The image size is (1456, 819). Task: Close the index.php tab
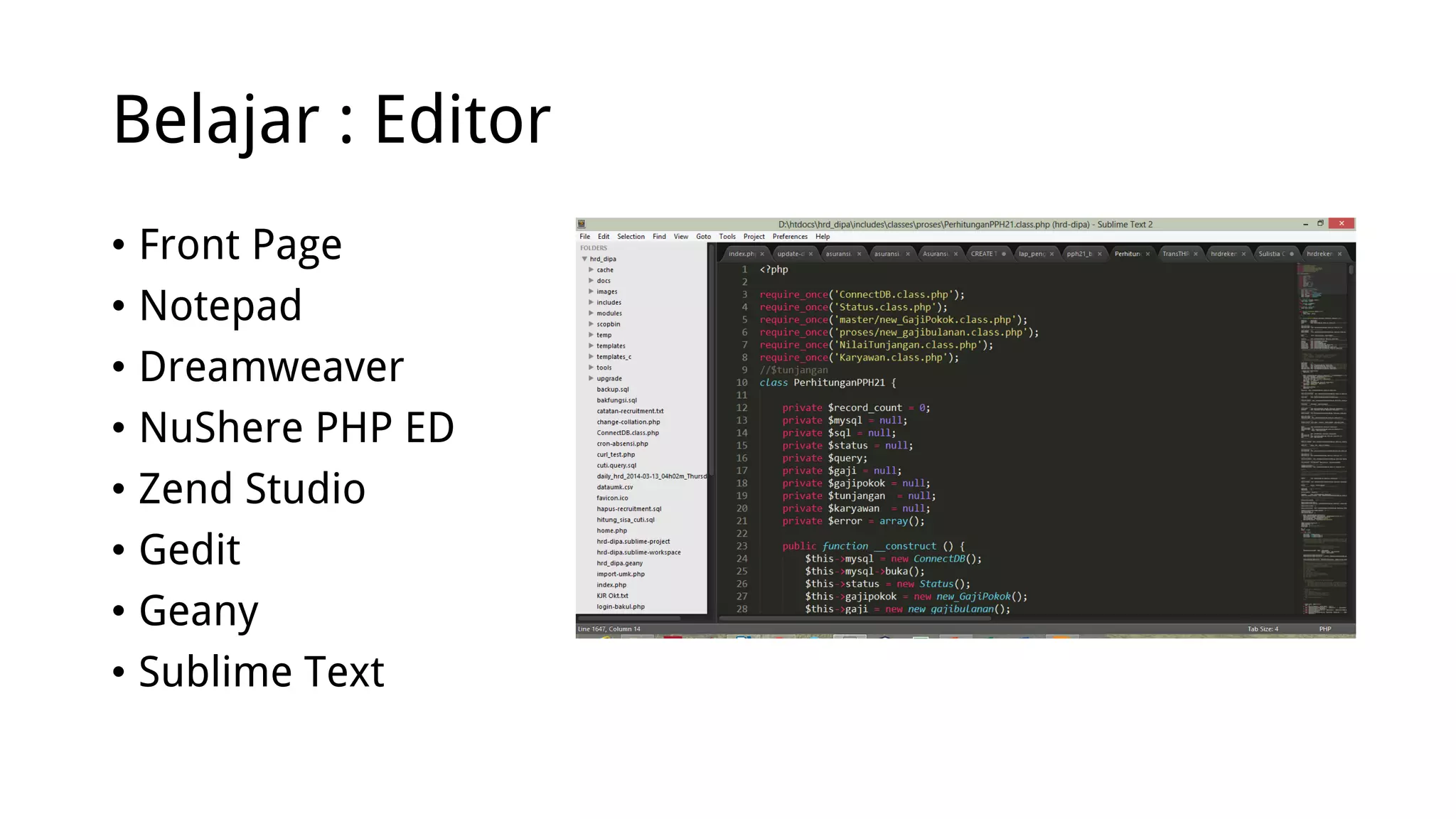pos(762,254)
